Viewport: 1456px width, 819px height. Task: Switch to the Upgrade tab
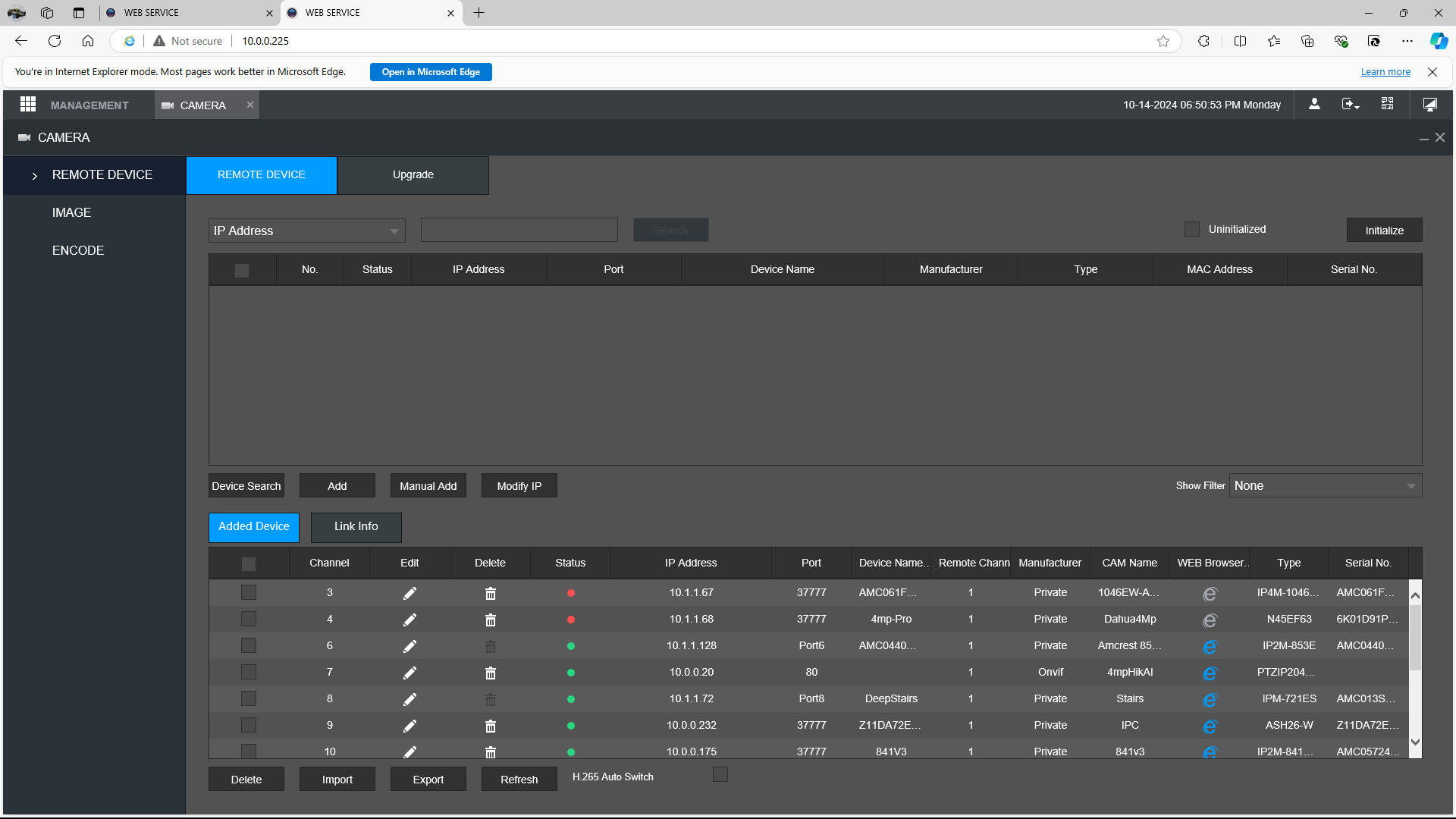coord(413,174)
